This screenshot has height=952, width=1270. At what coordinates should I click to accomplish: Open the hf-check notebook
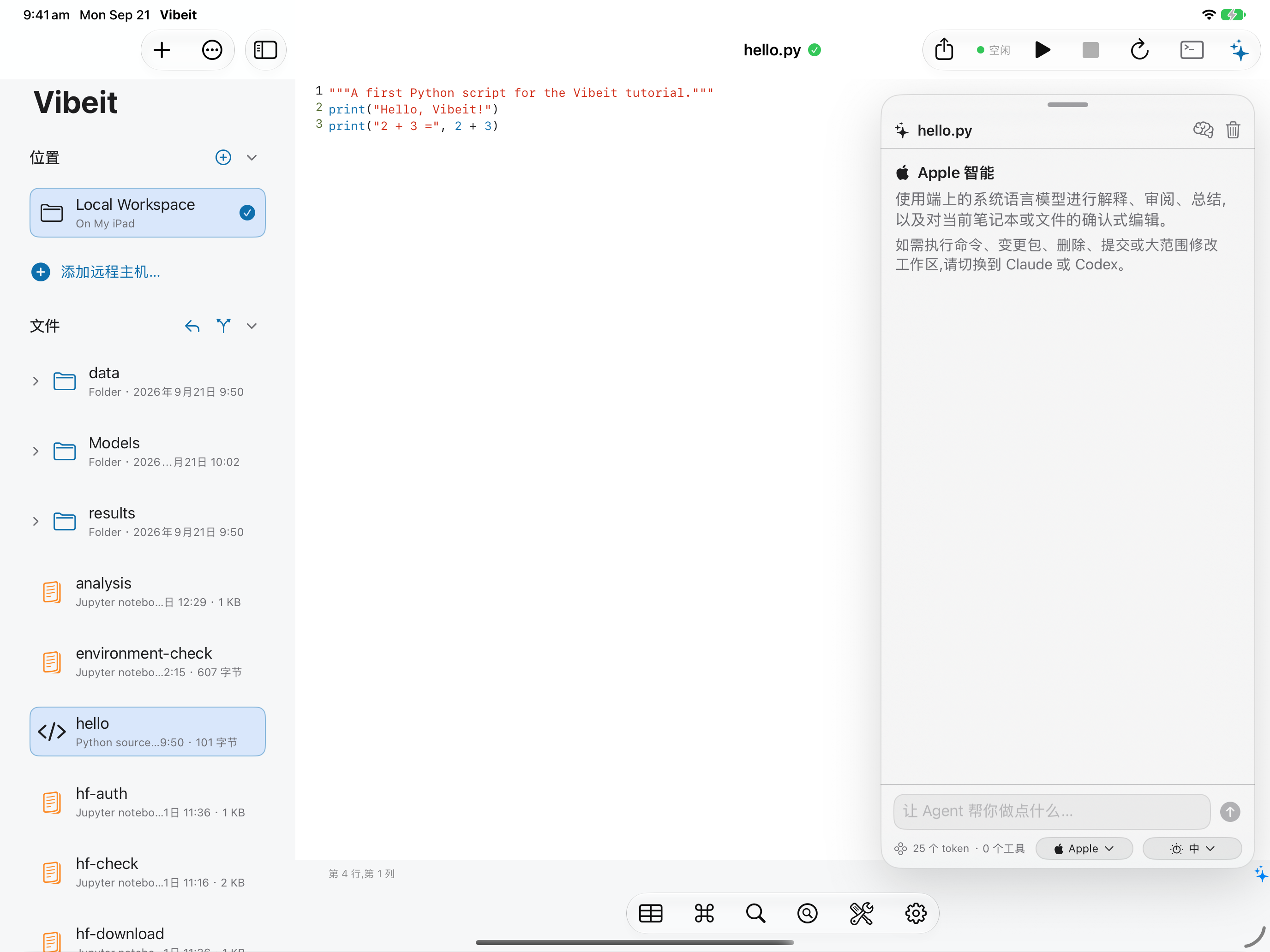tap(148, 872)
